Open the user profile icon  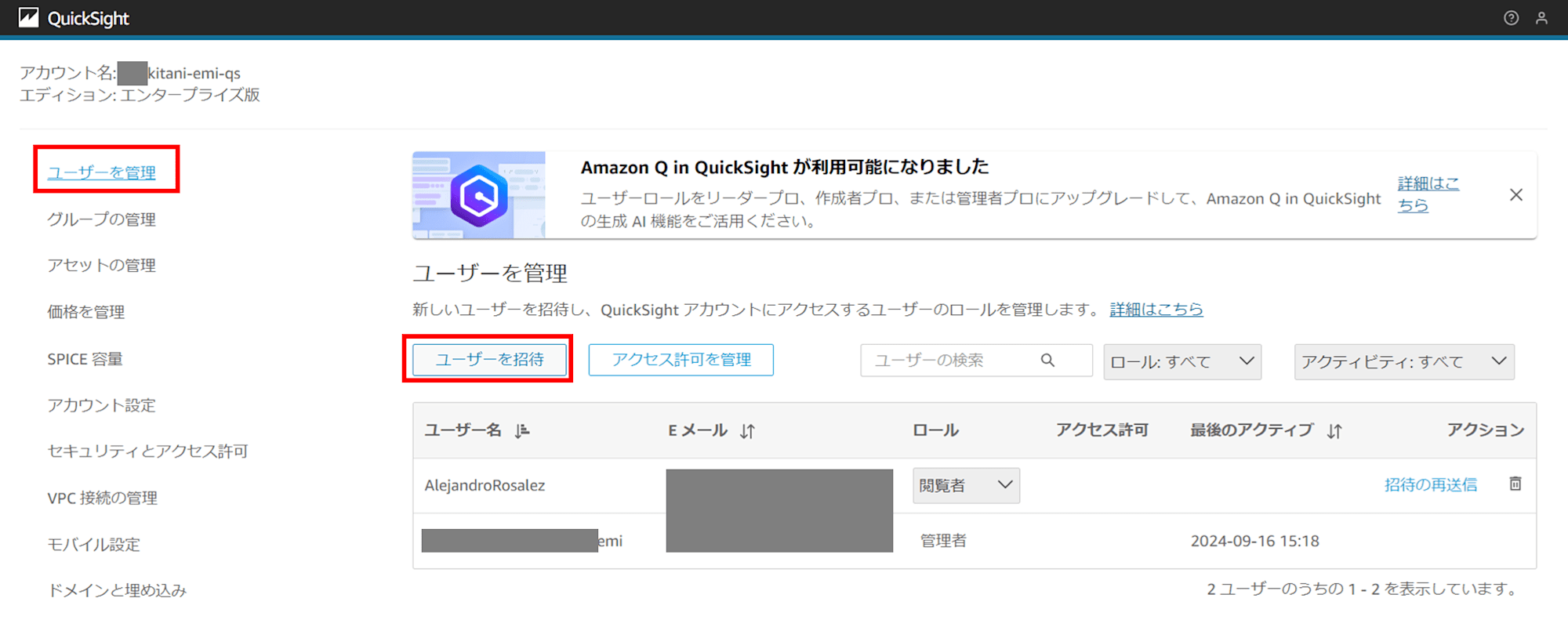[1541, 18]
